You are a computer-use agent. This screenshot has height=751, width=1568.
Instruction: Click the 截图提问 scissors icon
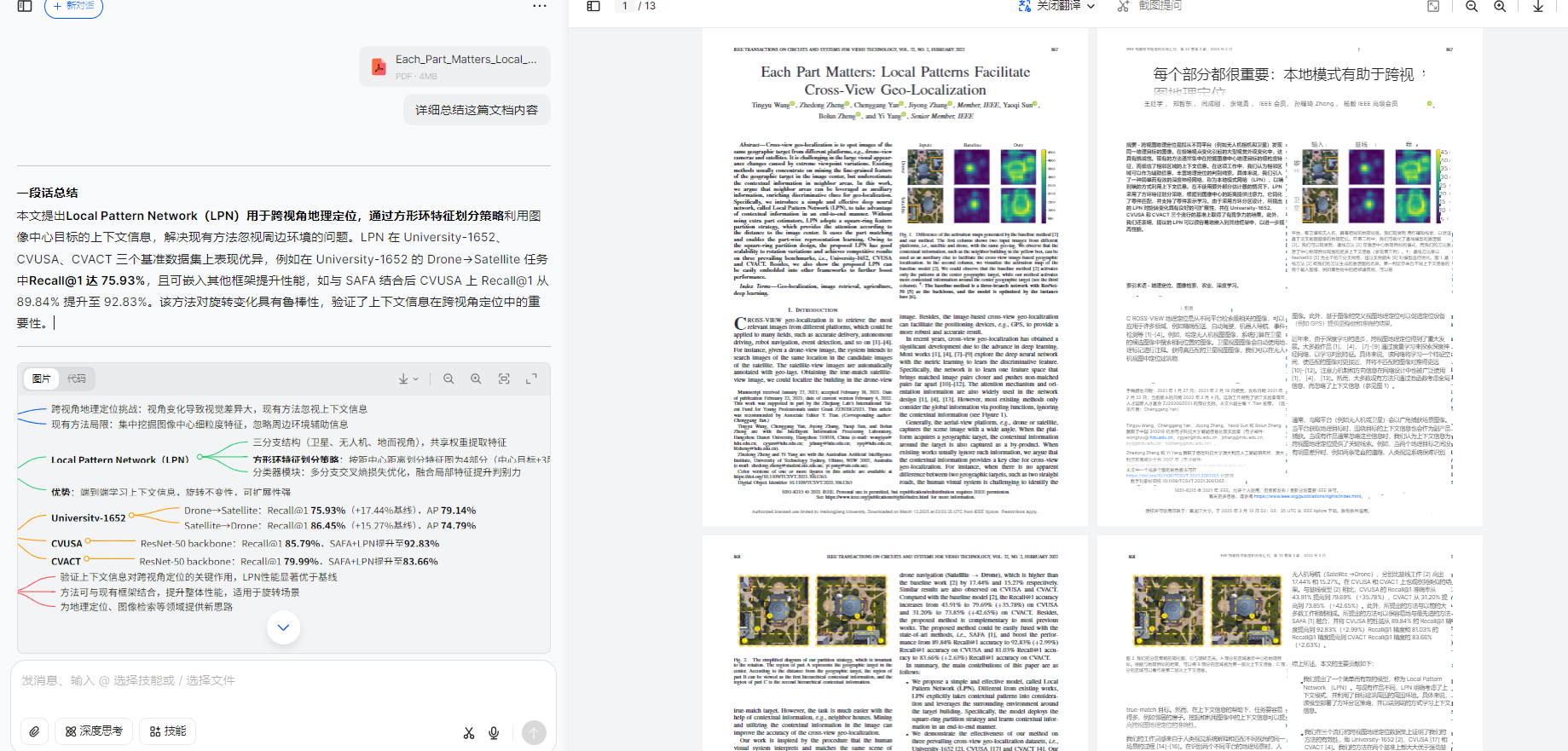(x=1123, y=6)
